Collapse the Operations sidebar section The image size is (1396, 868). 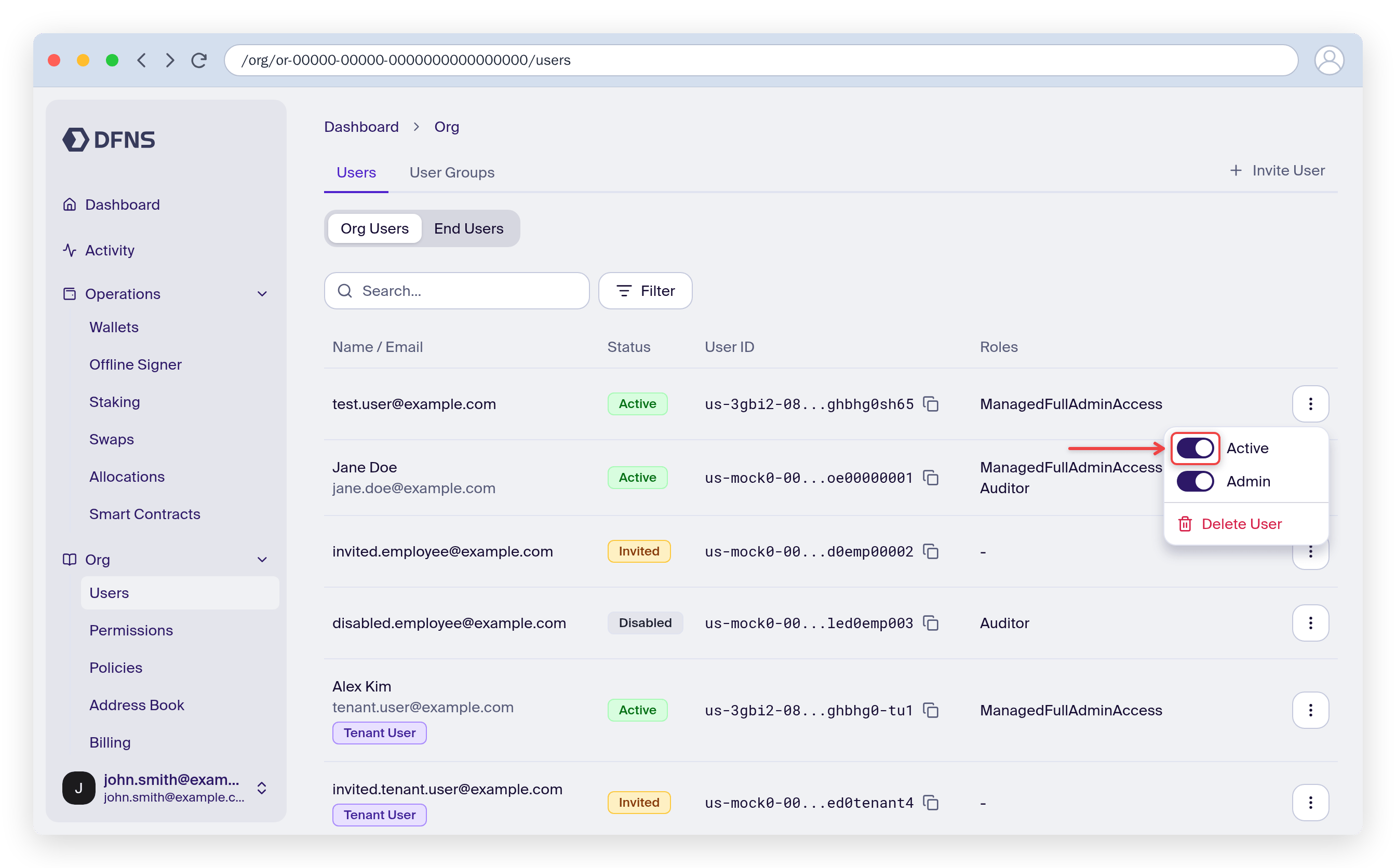(262, 294)
